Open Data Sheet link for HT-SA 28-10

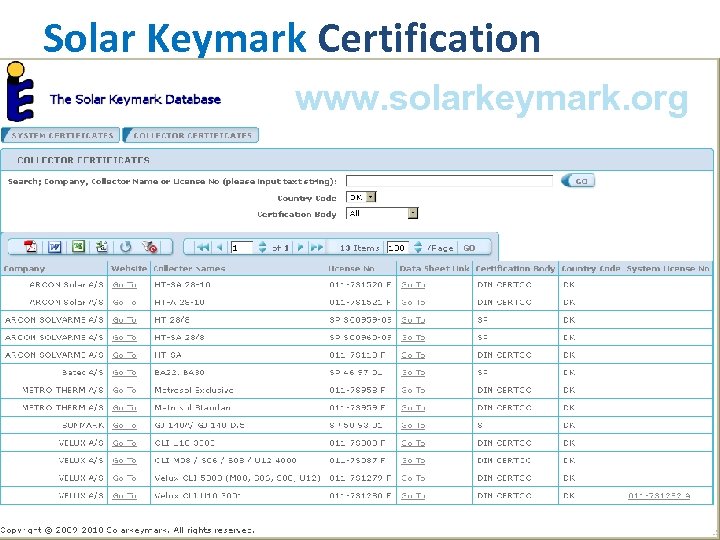(x=412, y=284)
